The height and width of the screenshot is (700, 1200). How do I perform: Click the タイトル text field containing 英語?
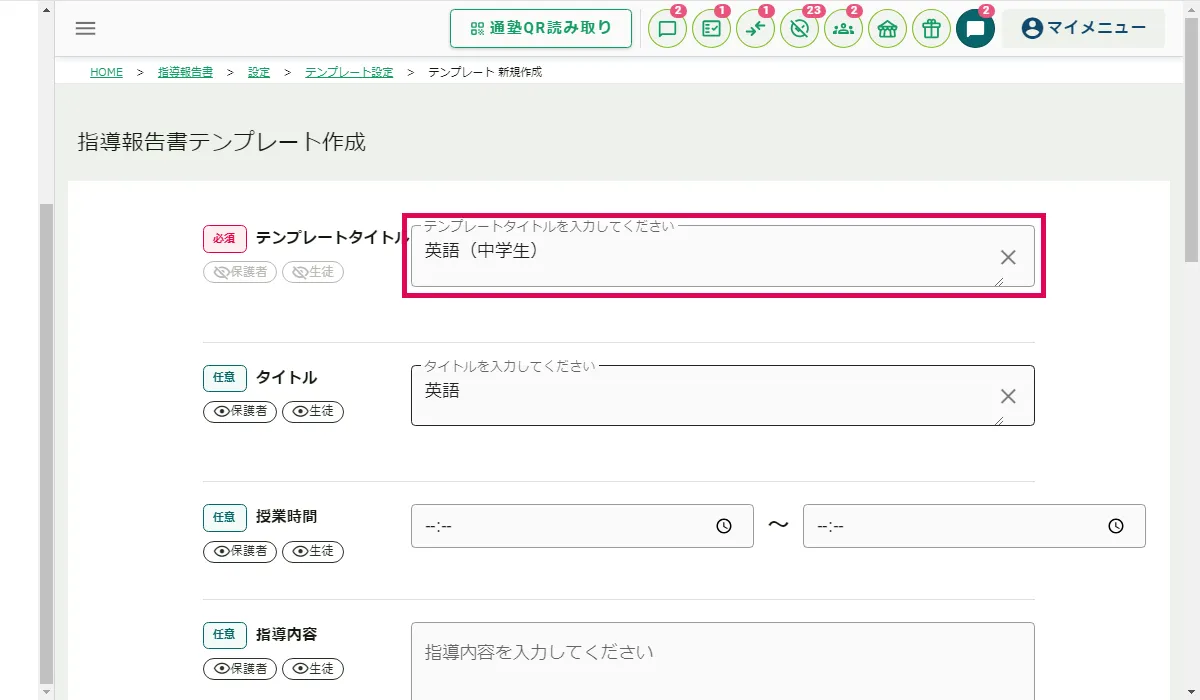coord(723,395)
